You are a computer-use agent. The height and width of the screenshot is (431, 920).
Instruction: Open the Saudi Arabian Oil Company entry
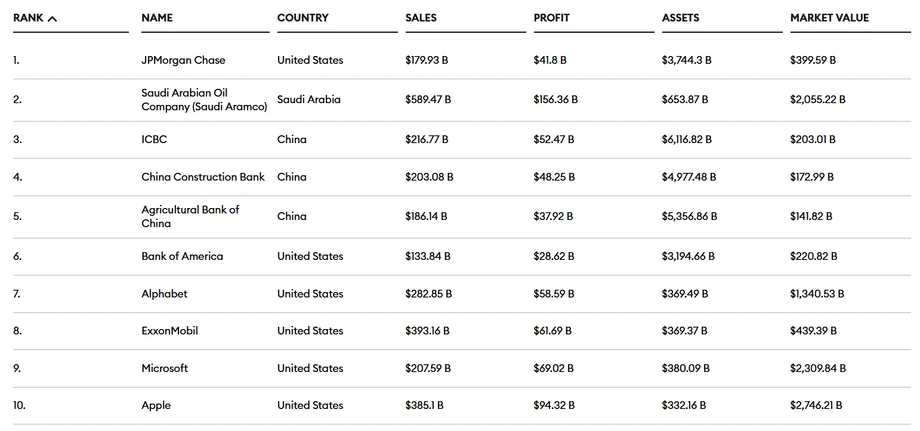204,100
